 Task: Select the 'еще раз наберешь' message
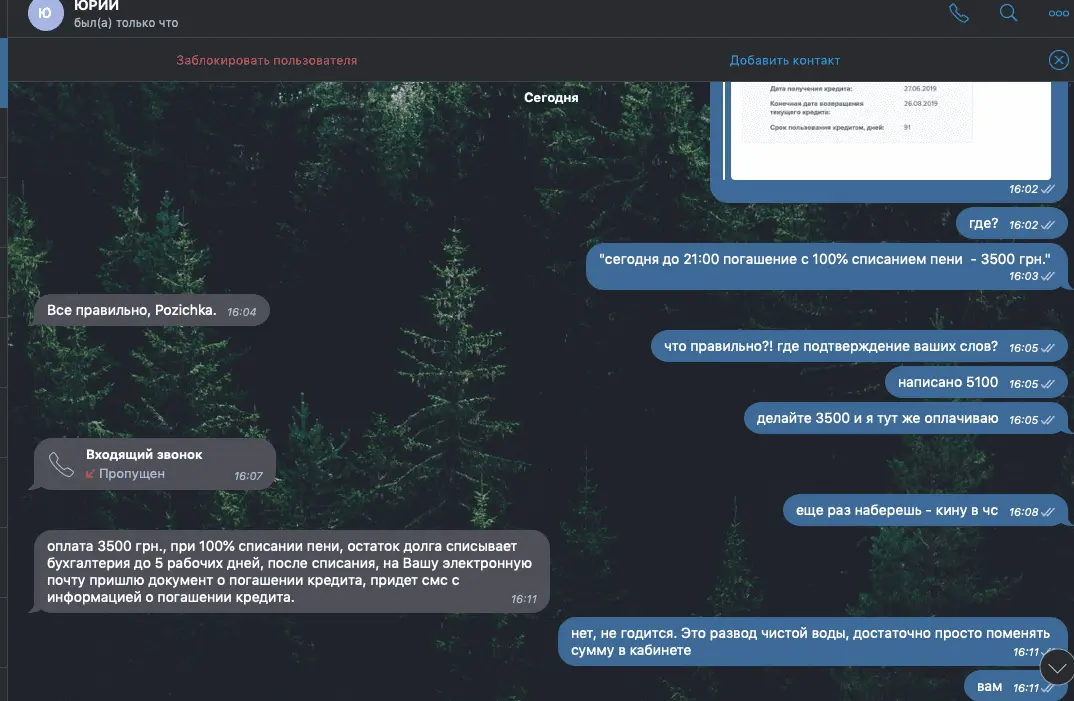click(925, 511)
